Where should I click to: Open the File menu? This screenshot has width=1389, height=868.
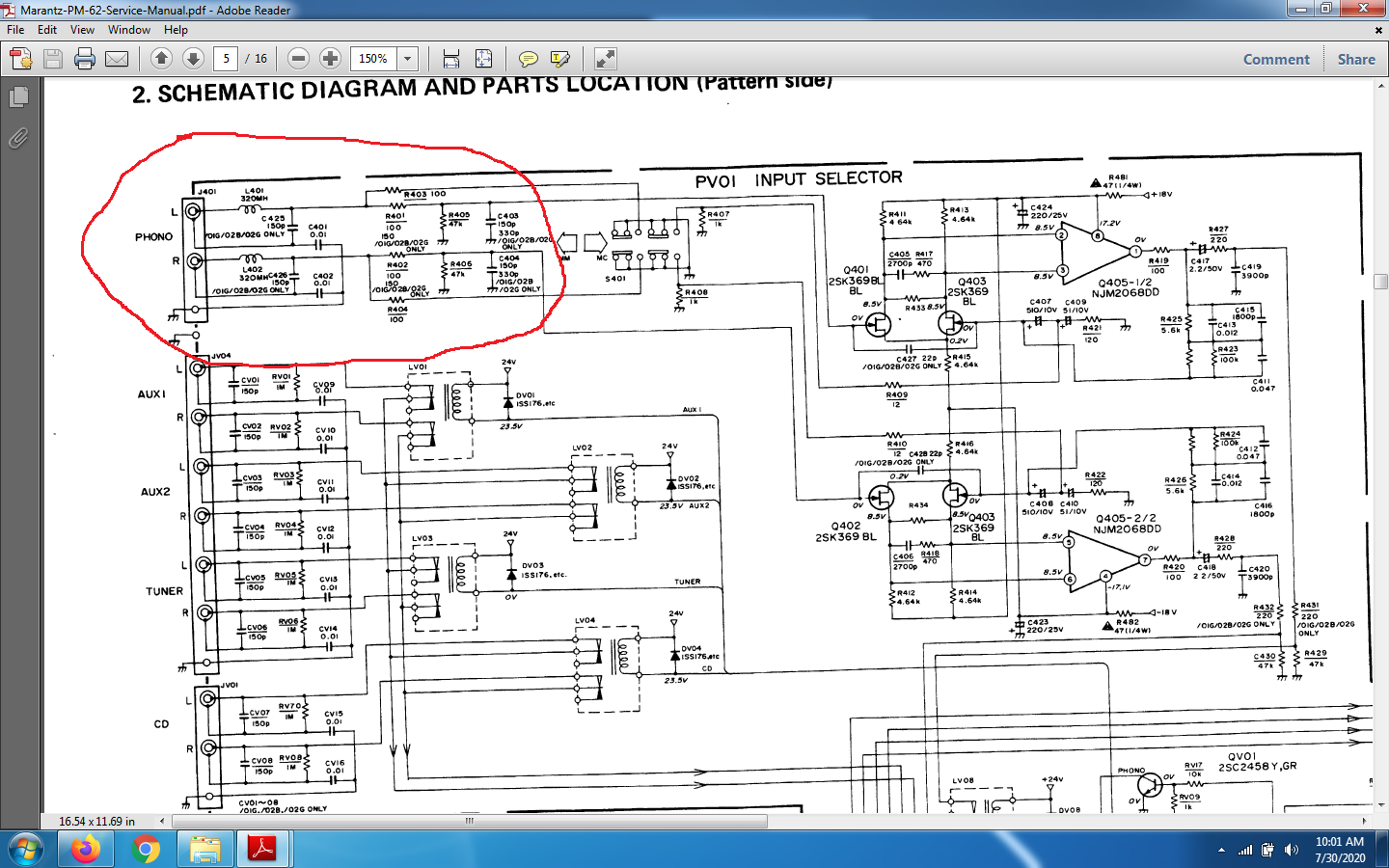(x=15, y=30)
